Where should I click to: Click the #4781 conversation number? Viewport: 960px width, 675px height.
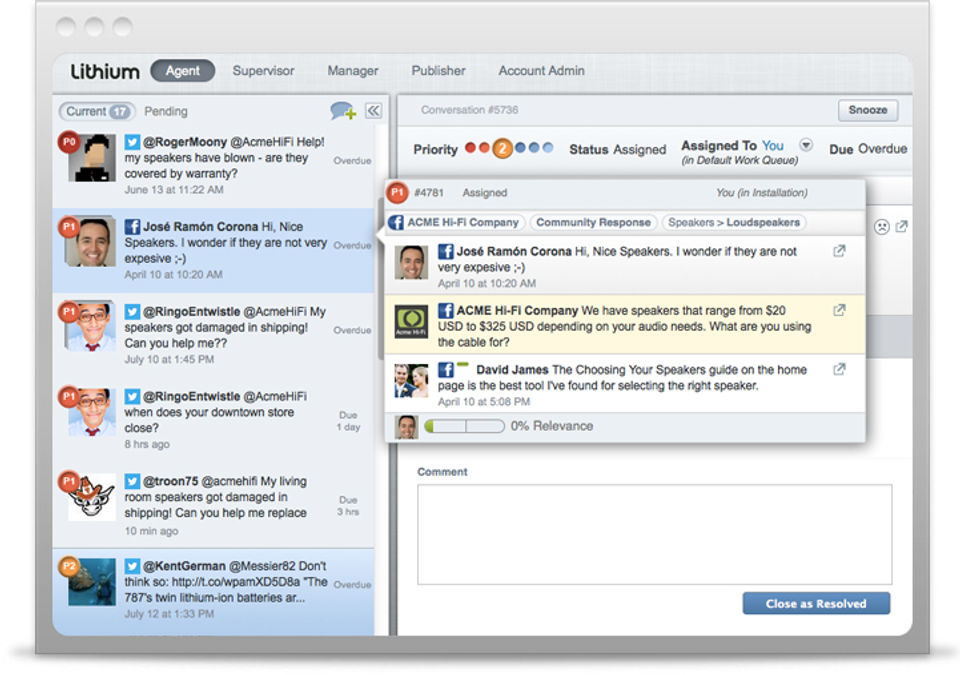point(429,193)
